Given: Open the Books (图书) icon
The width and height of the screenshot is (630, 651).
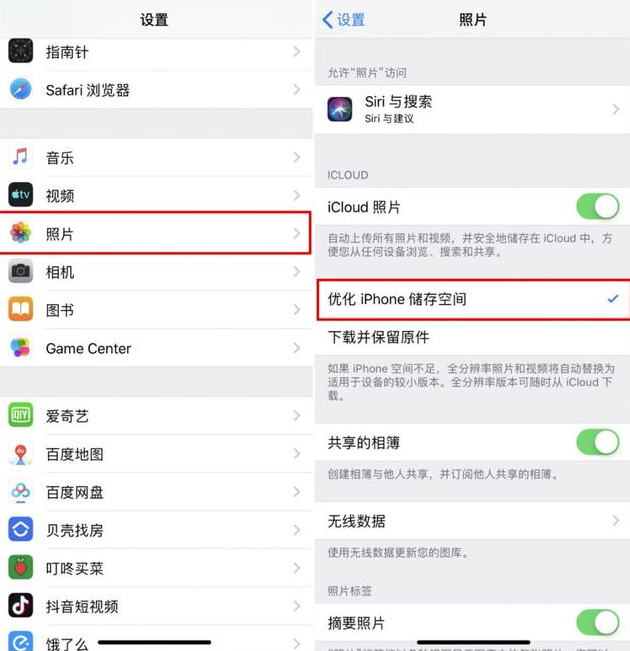Looking at the screenshot, I should pos(20,309).
